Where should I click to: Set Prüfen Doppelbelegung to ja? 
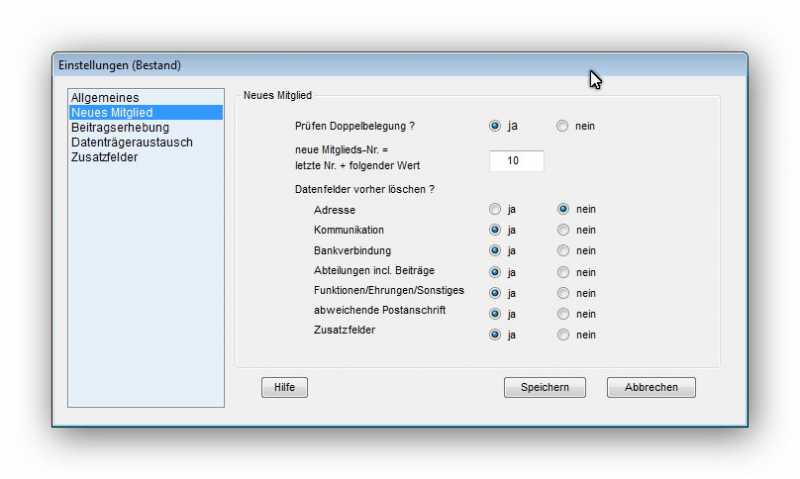click(x=495, y=127)
